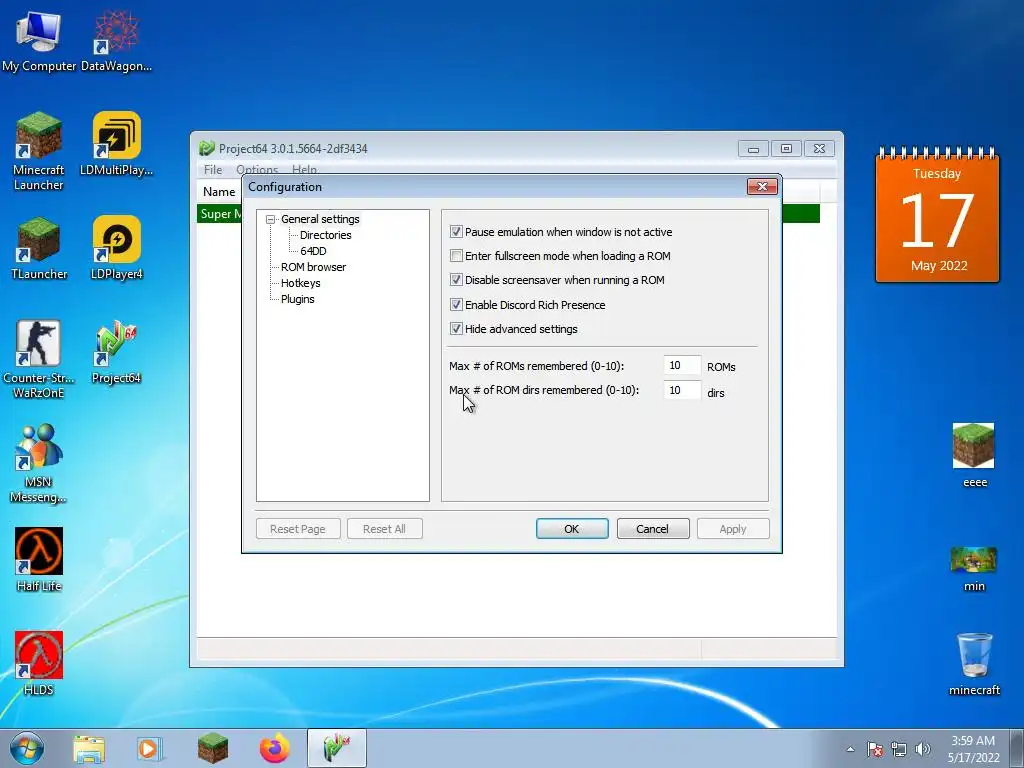Select LDMultiPlayer desktop shortcut

click(x=116, y=144)
